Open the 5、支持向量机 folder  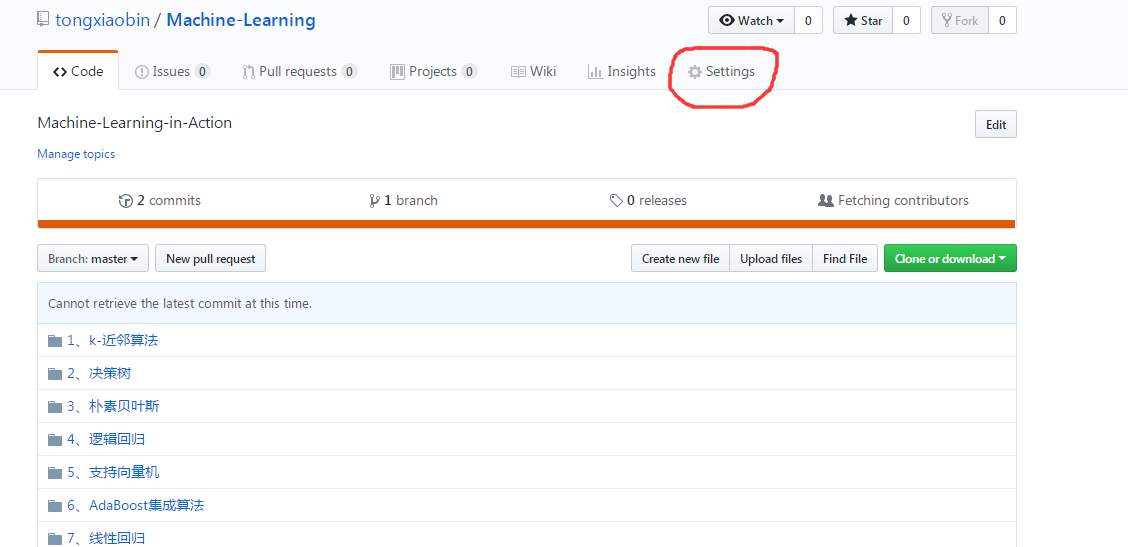click(x=113, y=472)
